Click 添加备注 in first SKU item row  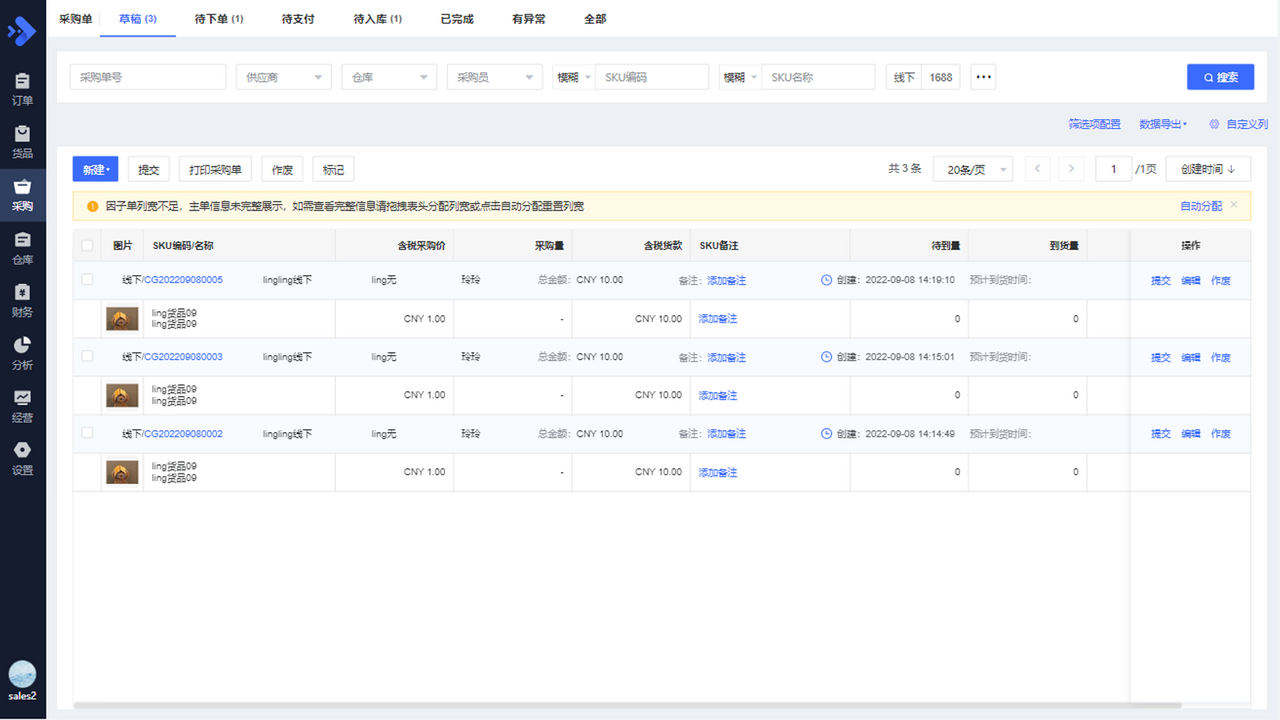pos(718,319)
